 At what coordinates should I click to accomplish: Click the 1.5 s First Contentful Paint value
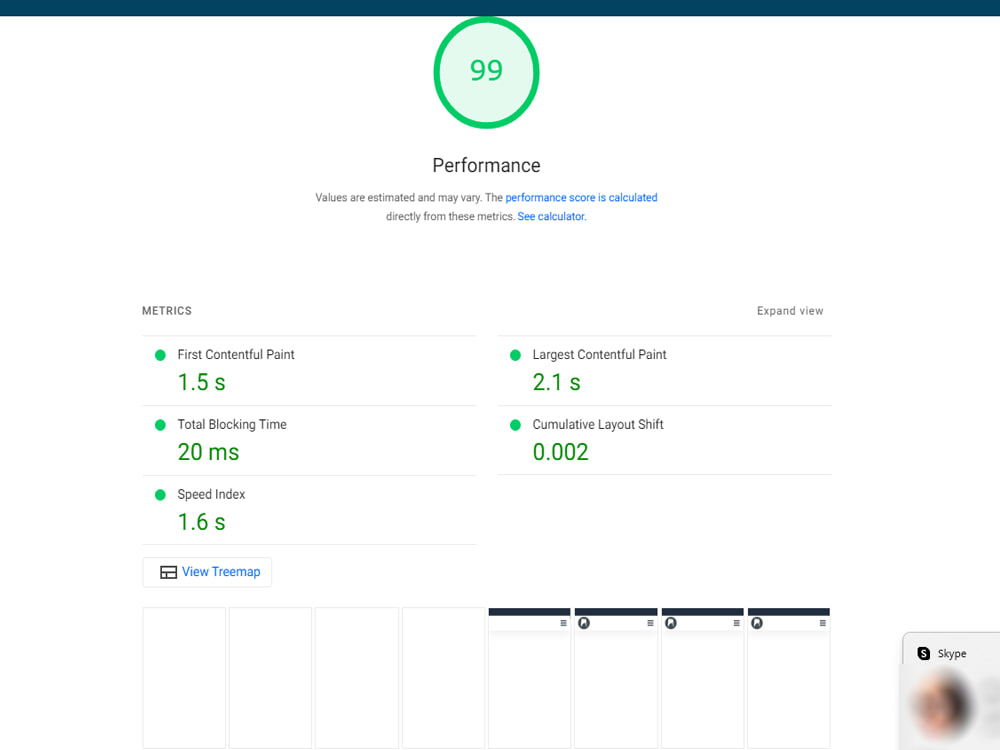coord(202,382)
